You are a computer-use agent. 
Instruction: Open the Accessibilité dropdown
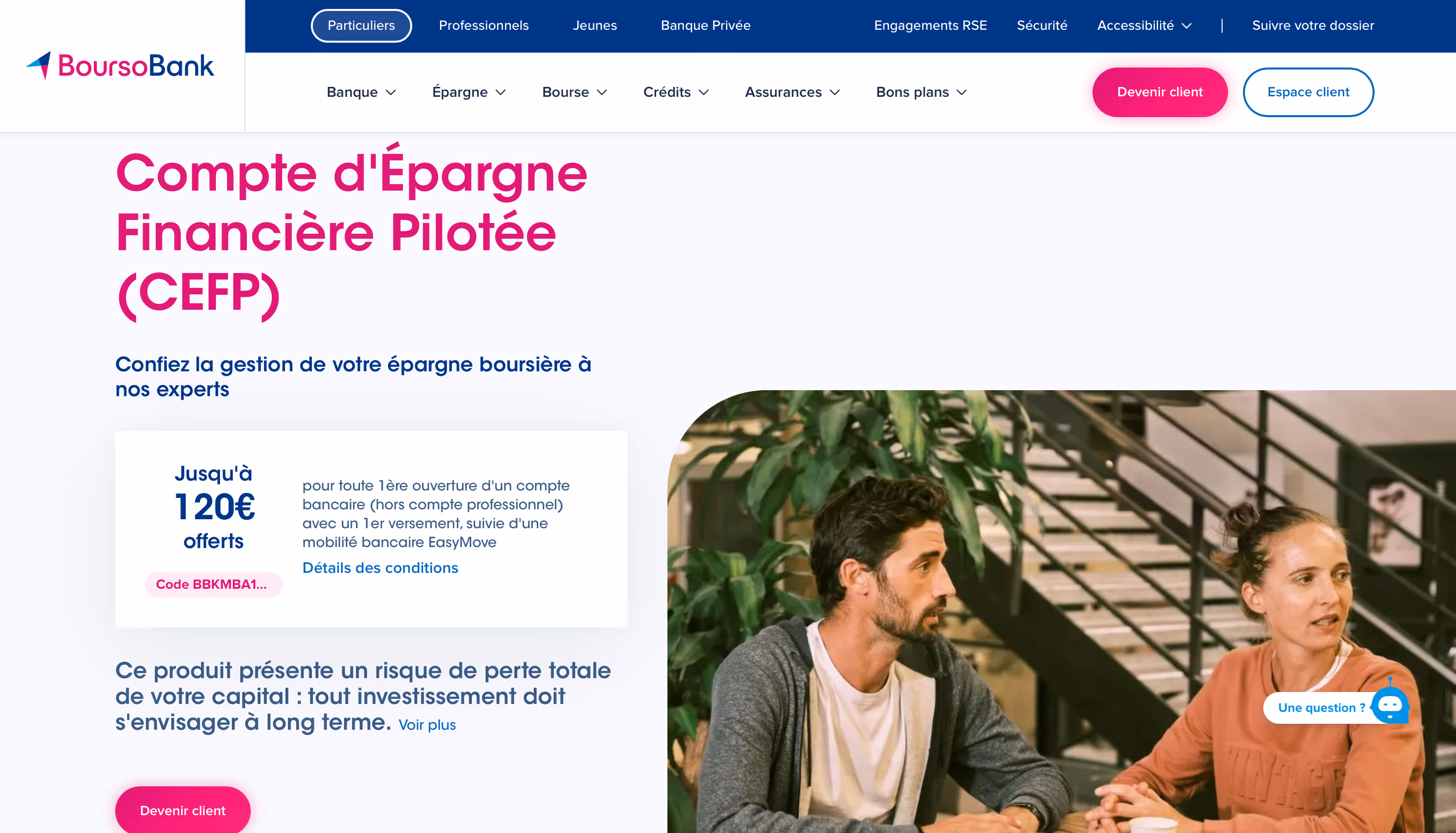(1144, 26)
